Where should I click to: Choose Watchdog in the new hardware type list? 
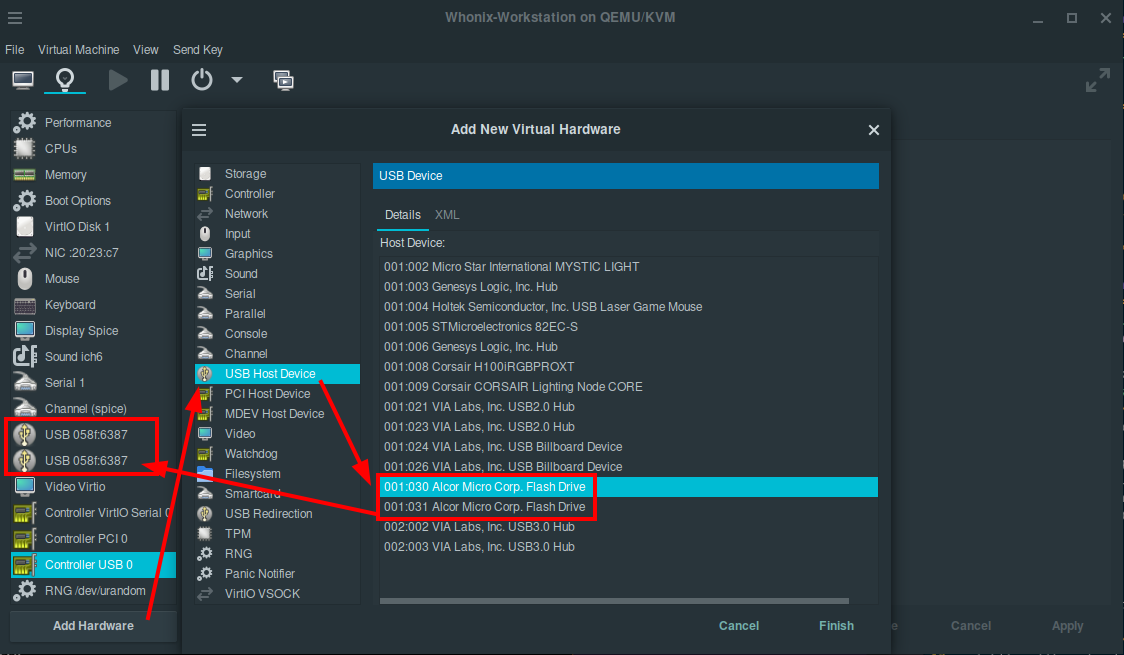277,454
